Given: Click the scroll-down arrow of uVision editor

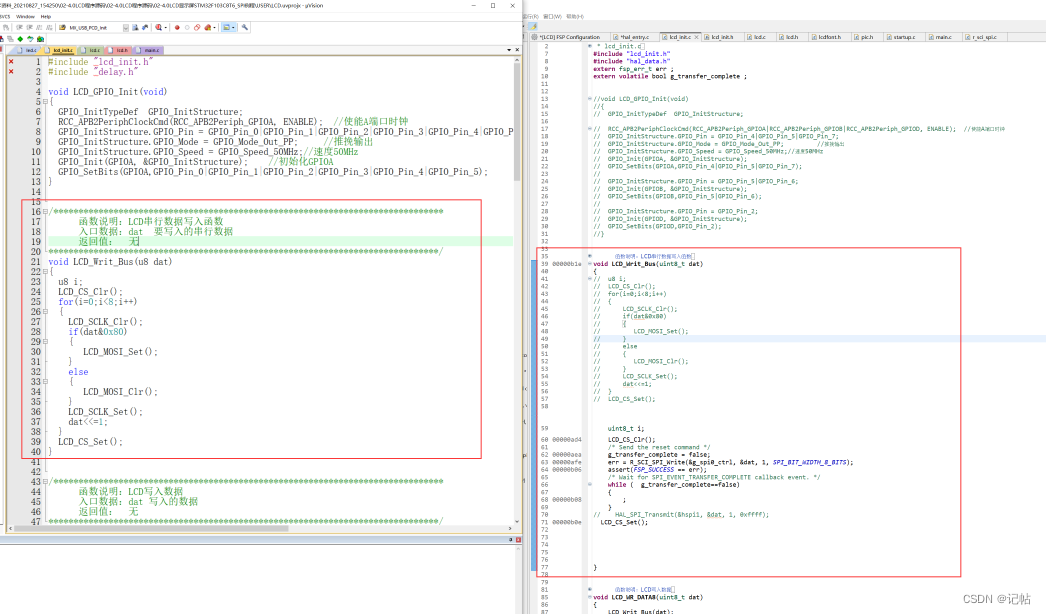Looking at the screenshot, I should (517, 521).
